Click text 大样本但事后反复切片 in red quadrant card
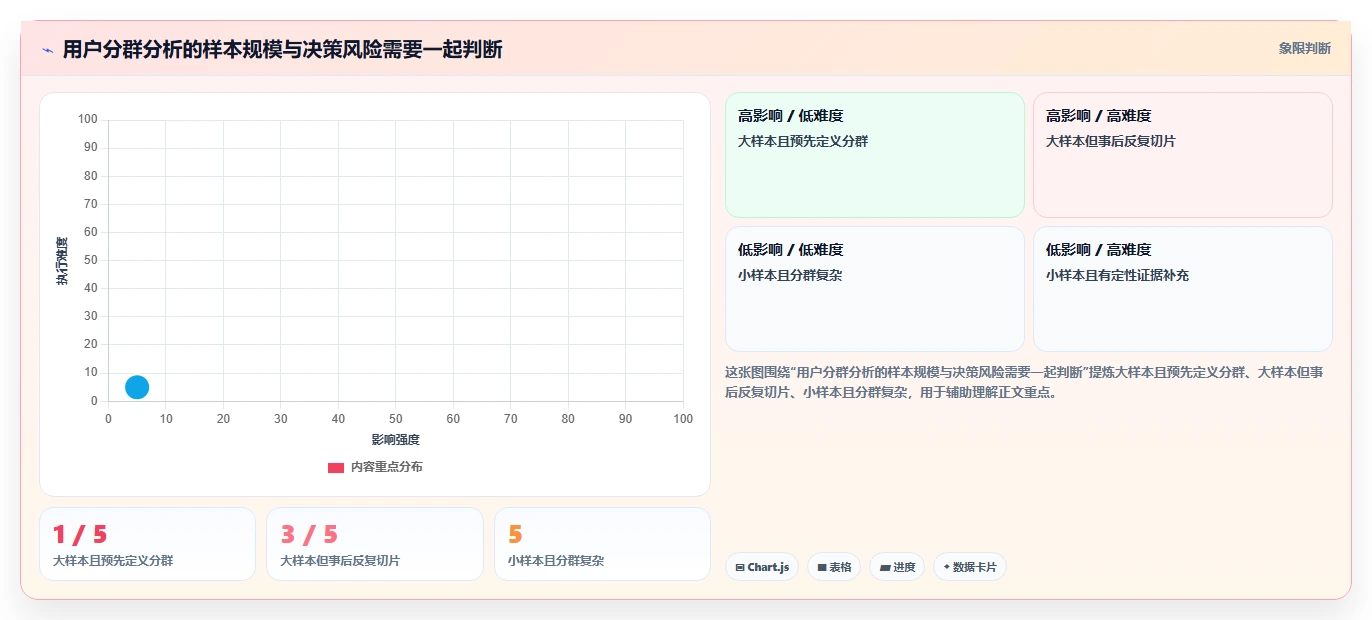 click(1111, 141)
